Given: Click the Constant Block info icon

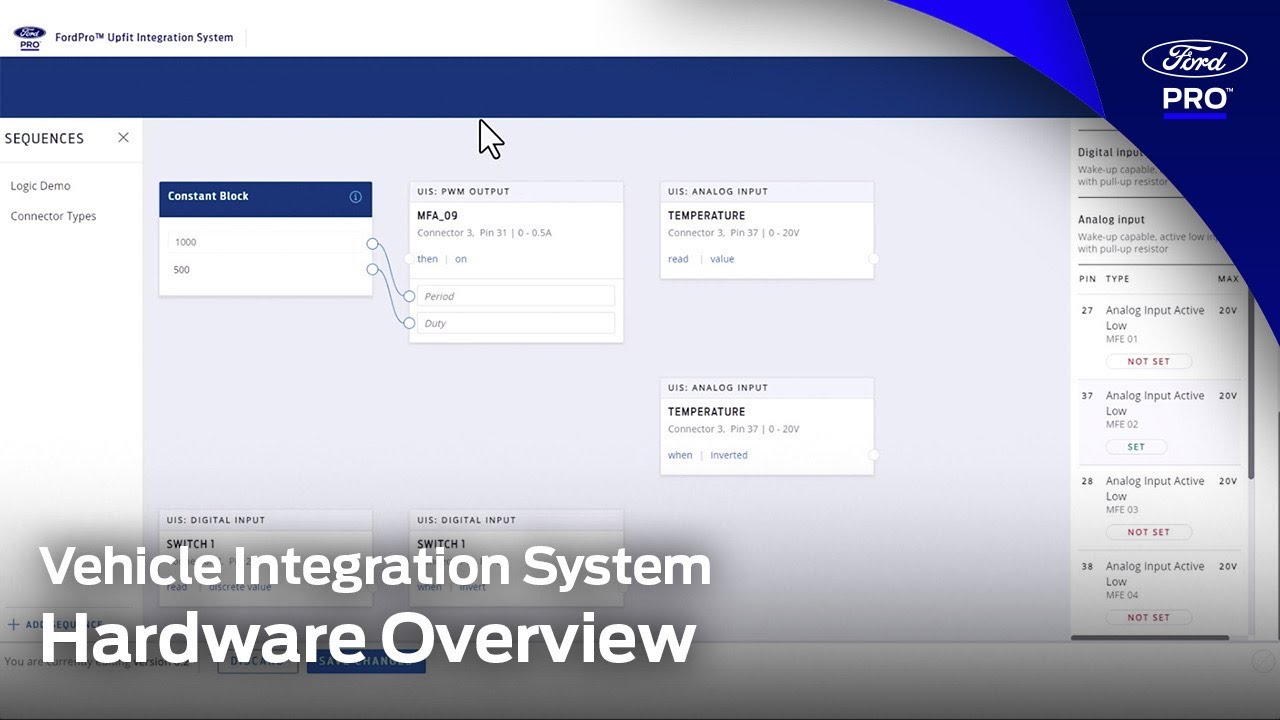Looking at the screenshot, I should pos(355,197).
